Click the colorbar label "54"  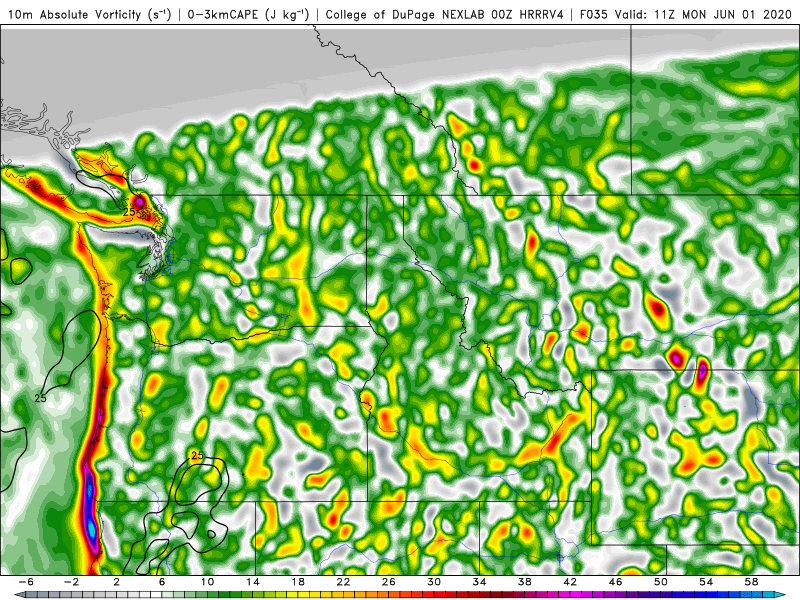(x=707, y=582)
